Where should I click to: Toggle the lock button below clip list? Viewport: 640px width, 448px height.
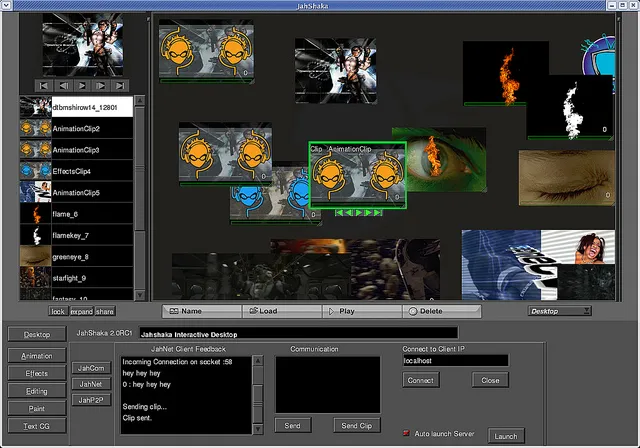[58, 311]
